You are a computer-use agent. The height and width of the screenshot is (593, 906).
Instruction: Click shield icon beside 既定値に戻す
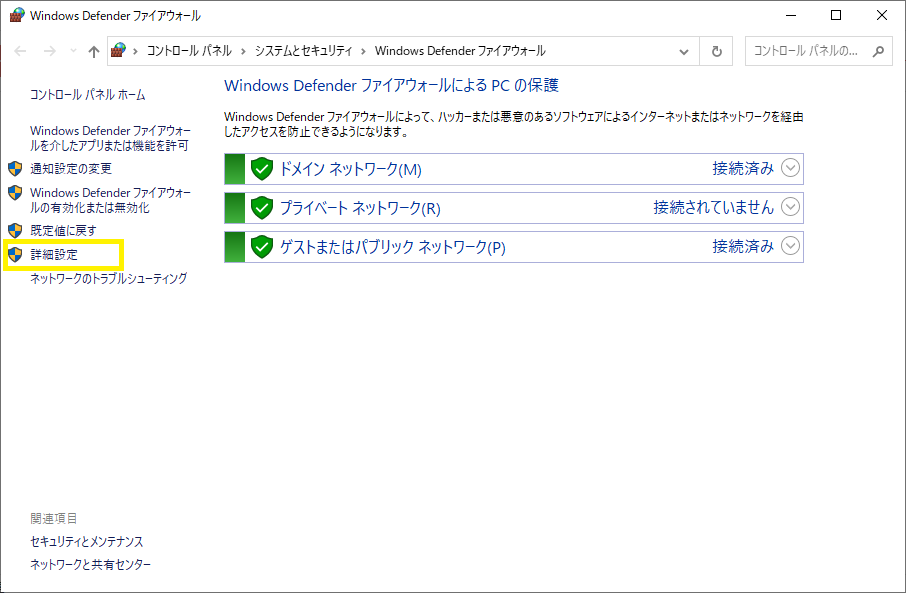[x=15, y=231]
